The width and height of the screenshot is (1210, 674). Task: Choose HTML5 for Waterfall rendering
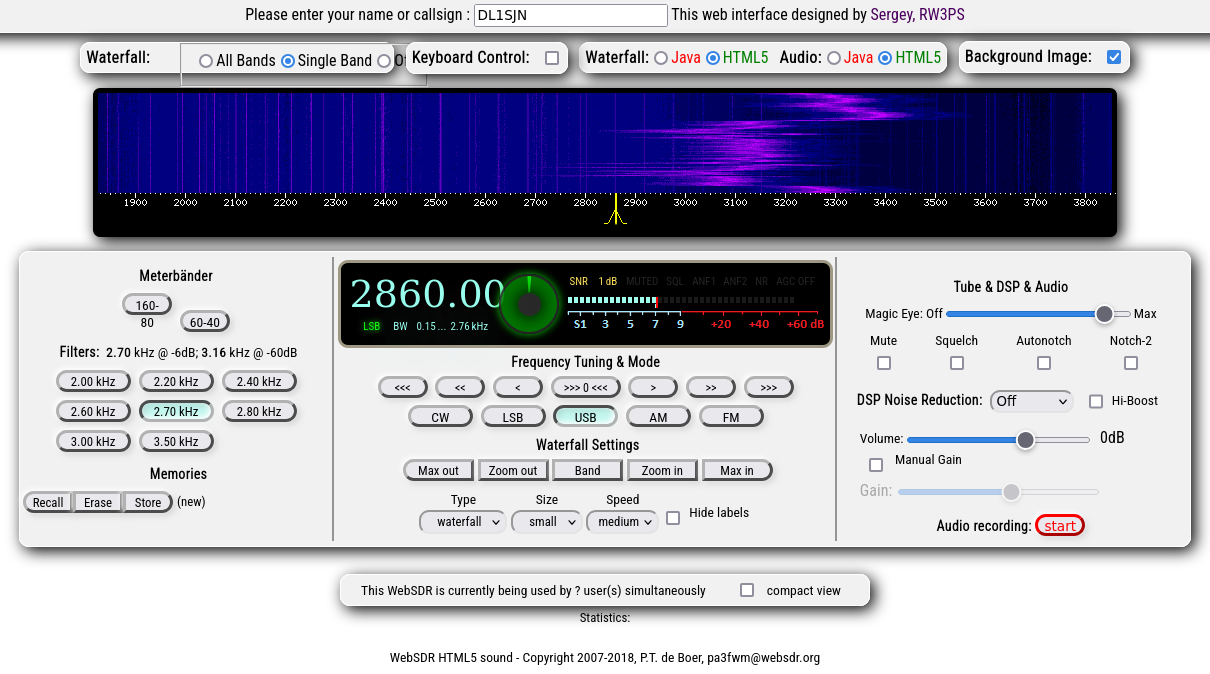[713, 58]
